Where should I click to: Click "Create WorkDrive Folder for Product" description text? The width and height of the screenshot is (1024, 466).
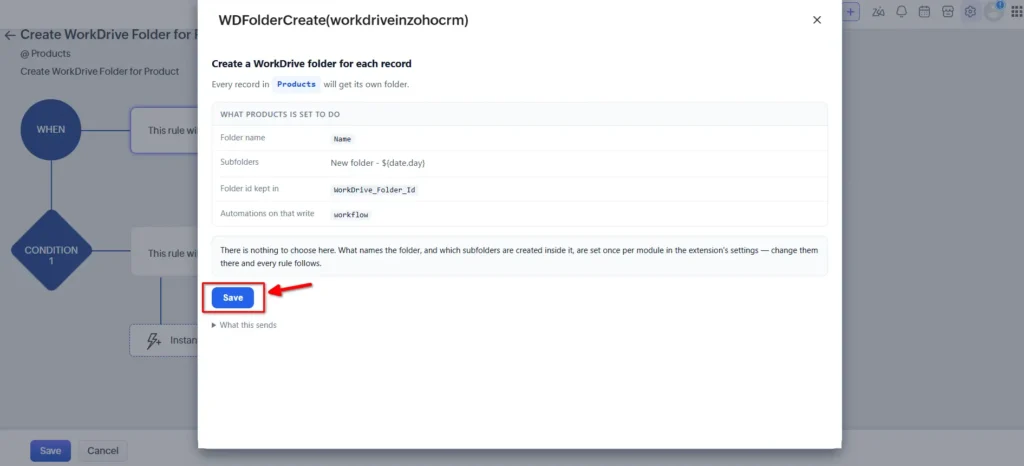coord(99,71)
